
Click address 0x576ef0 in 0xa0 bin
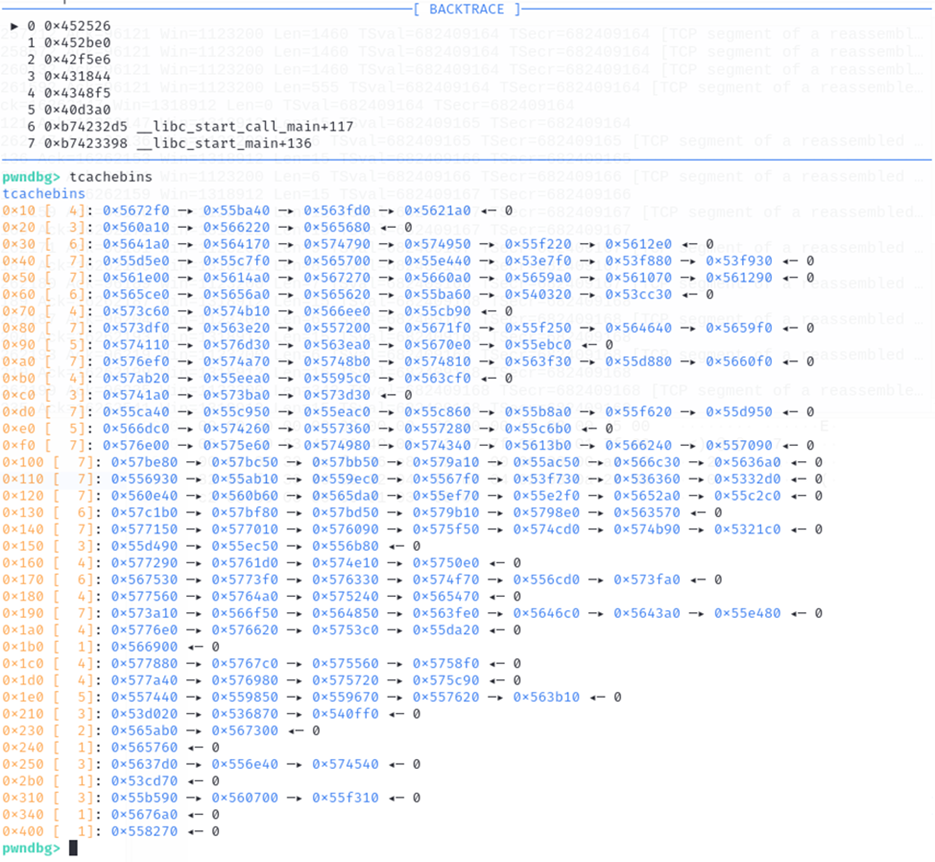tap(136, 361)
